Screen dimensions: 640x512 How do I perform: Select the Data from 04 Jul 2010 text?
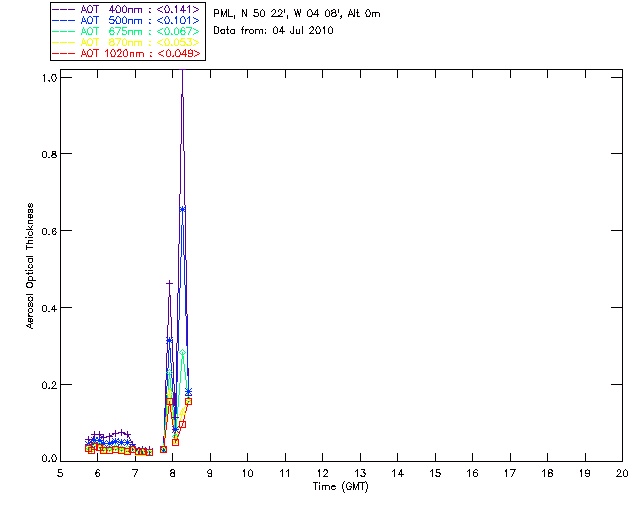click(273, 31)
